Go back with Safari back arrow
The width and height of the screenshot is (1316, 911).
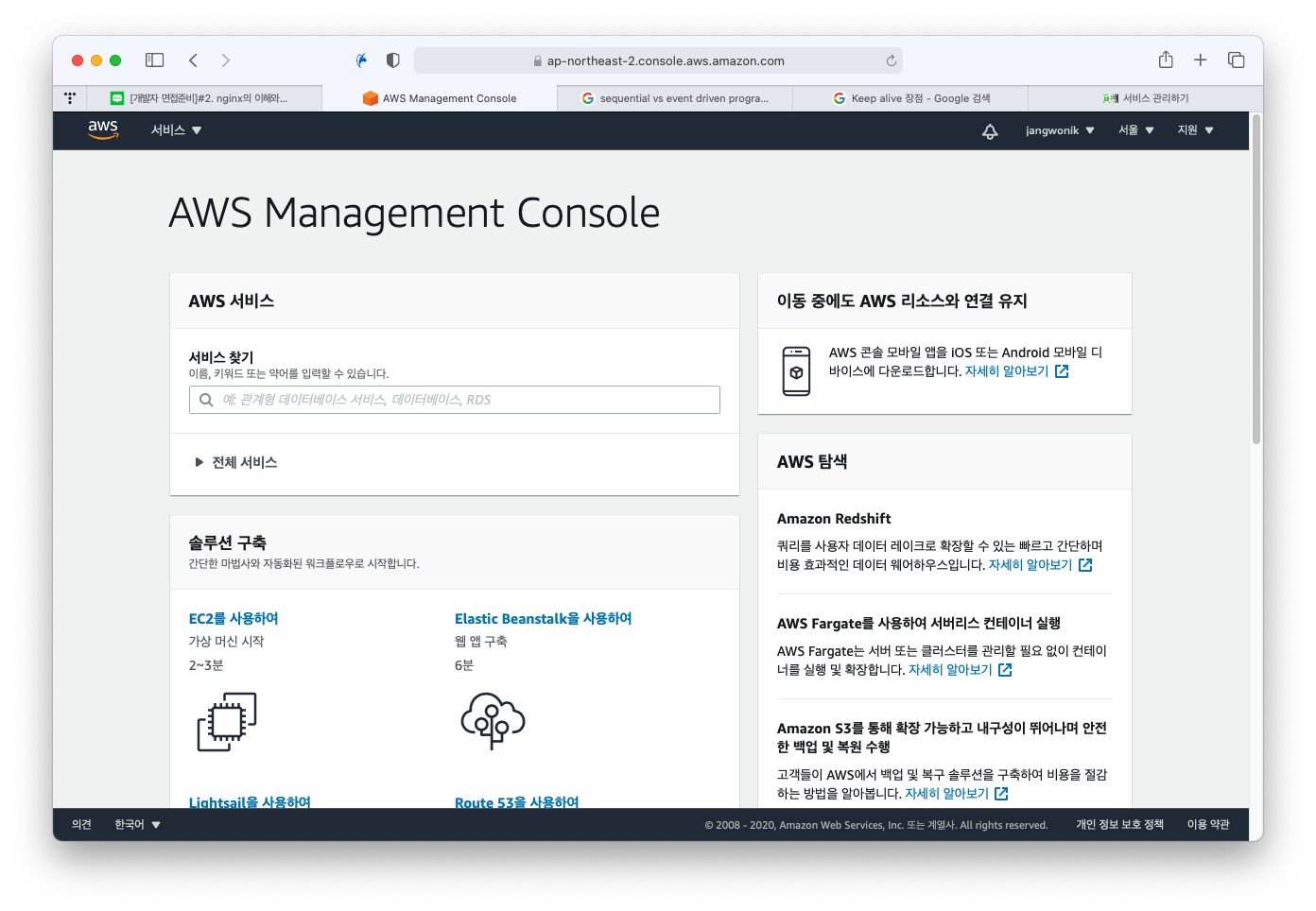(193, 60)
